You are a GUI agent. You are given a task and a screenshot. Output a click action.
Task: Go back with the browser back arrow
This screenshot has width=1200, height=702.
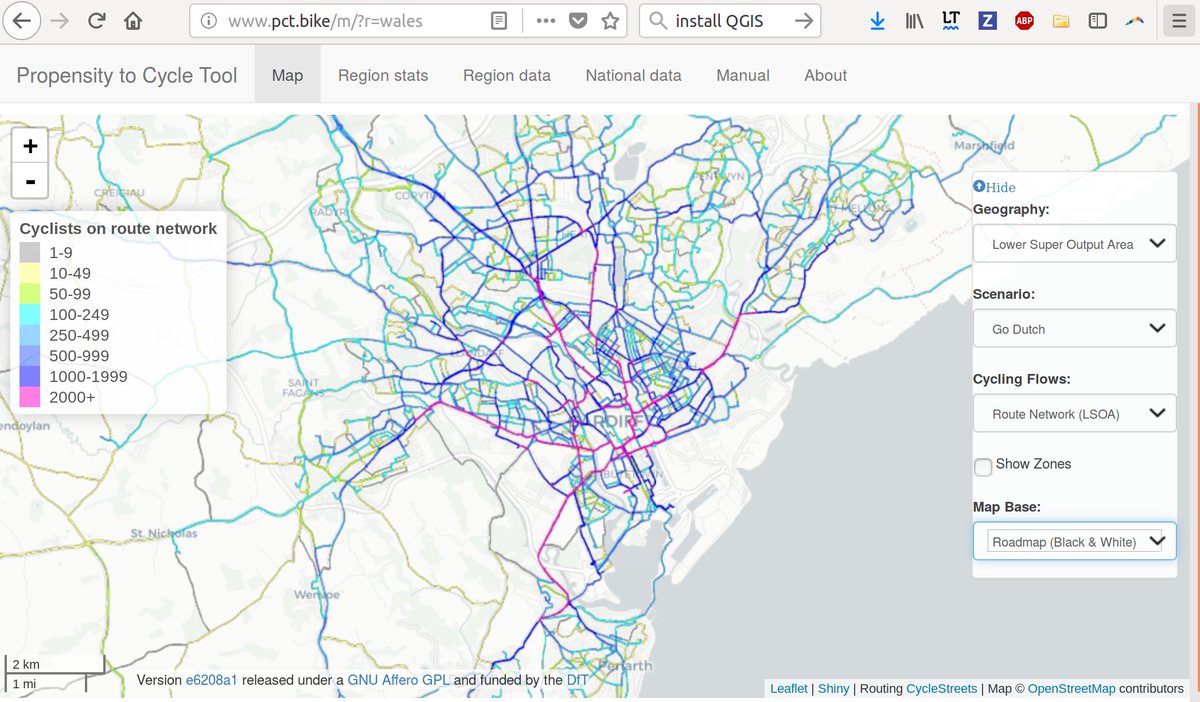(21, 21)
